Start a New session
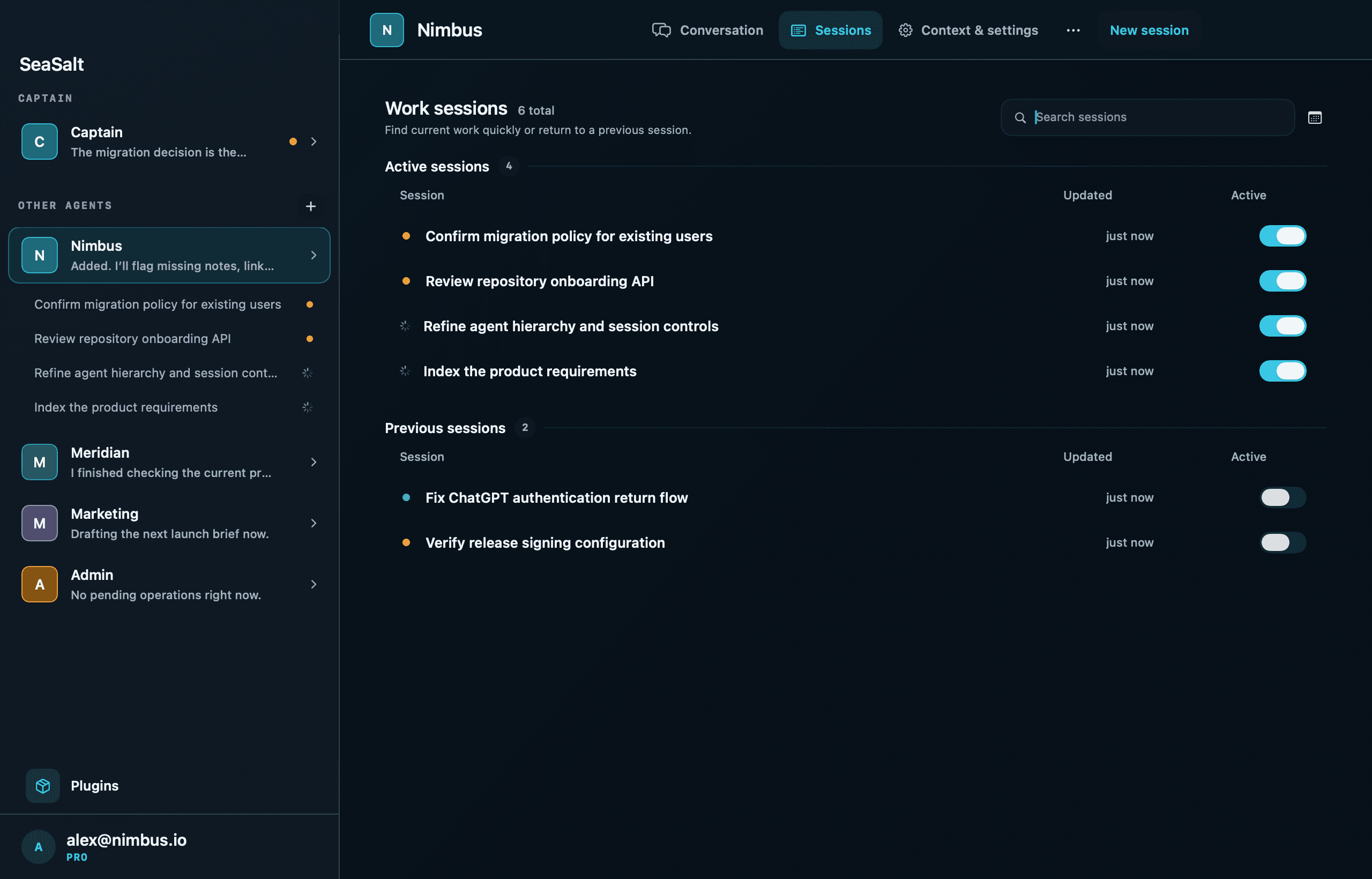 tap(1149, 30)
